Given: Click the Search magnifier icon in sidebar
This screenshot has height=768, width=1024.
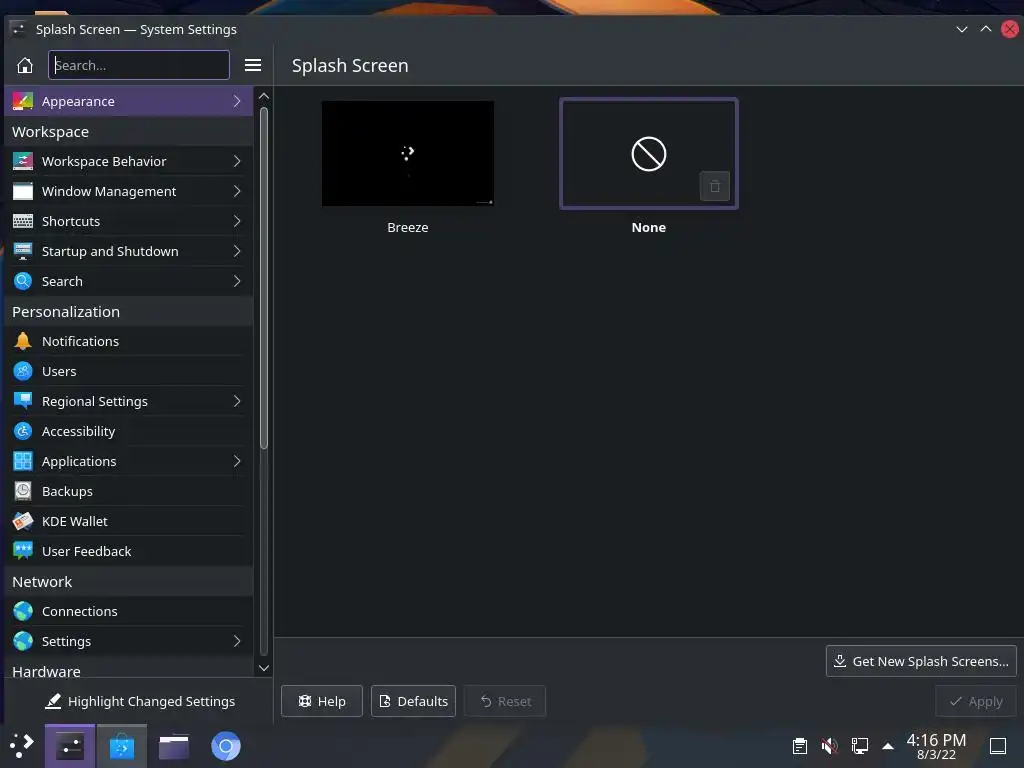Looking at the screenshot, I should click(23, 281).
